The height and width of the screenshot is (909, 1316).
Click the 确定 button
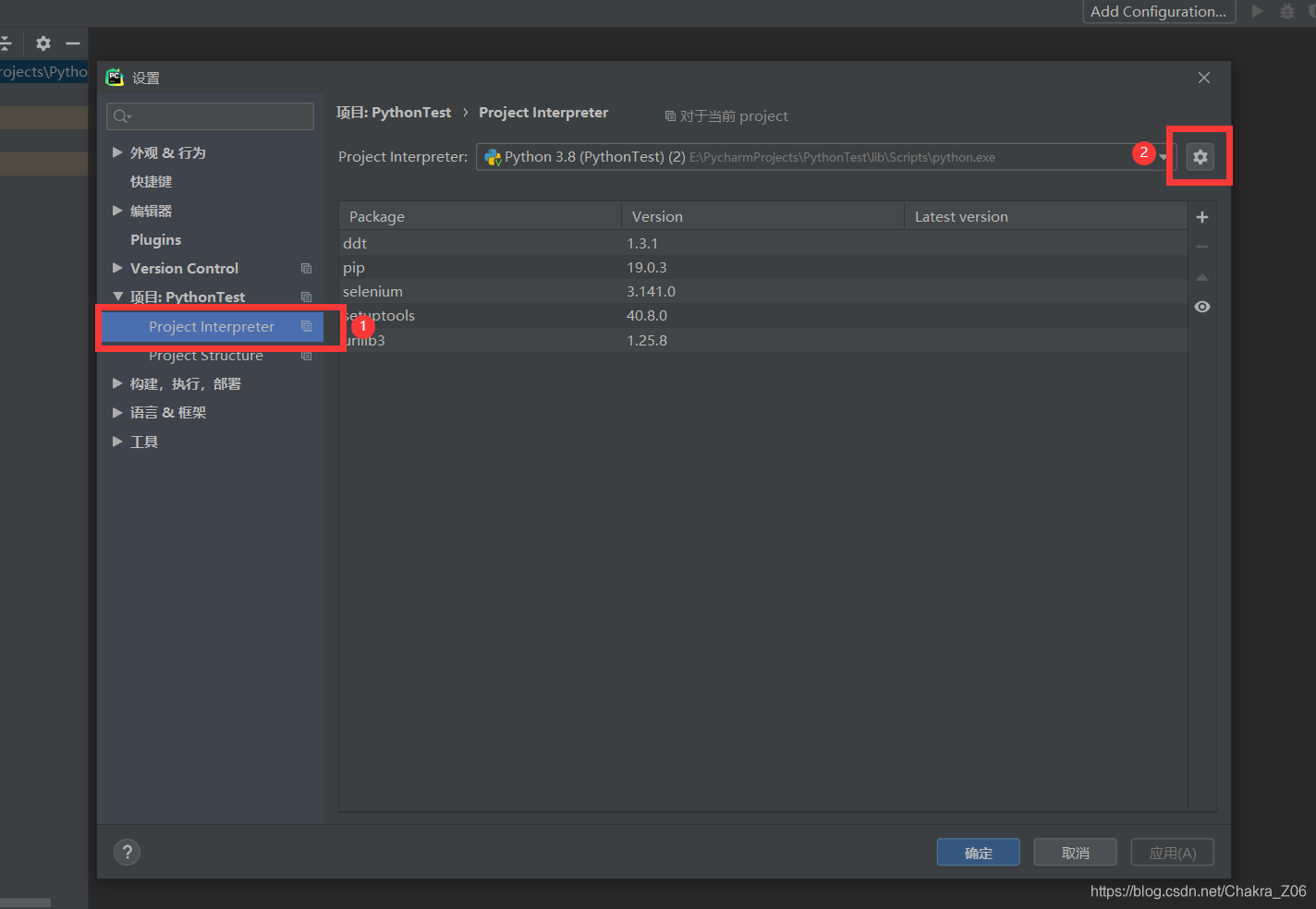[x=979, y=853]
